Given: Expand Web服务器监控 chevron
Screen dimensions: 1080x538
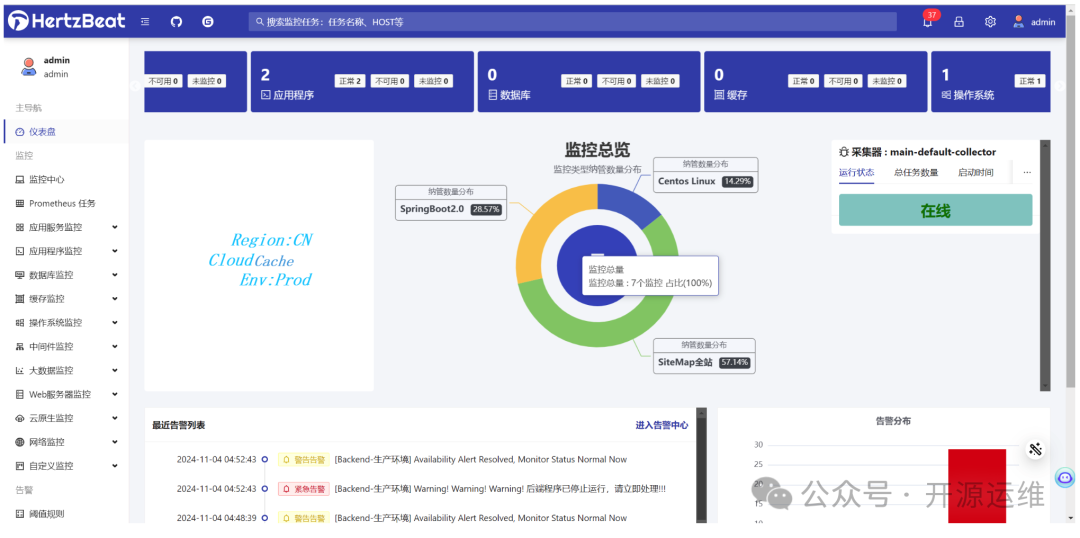Looking at the screenshot, I should [114, 394].
